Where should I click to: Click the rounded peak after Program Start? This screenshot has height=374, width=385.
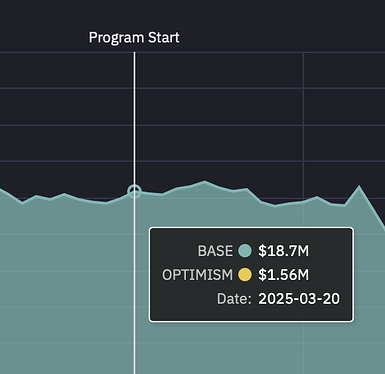tap(205, 181)
